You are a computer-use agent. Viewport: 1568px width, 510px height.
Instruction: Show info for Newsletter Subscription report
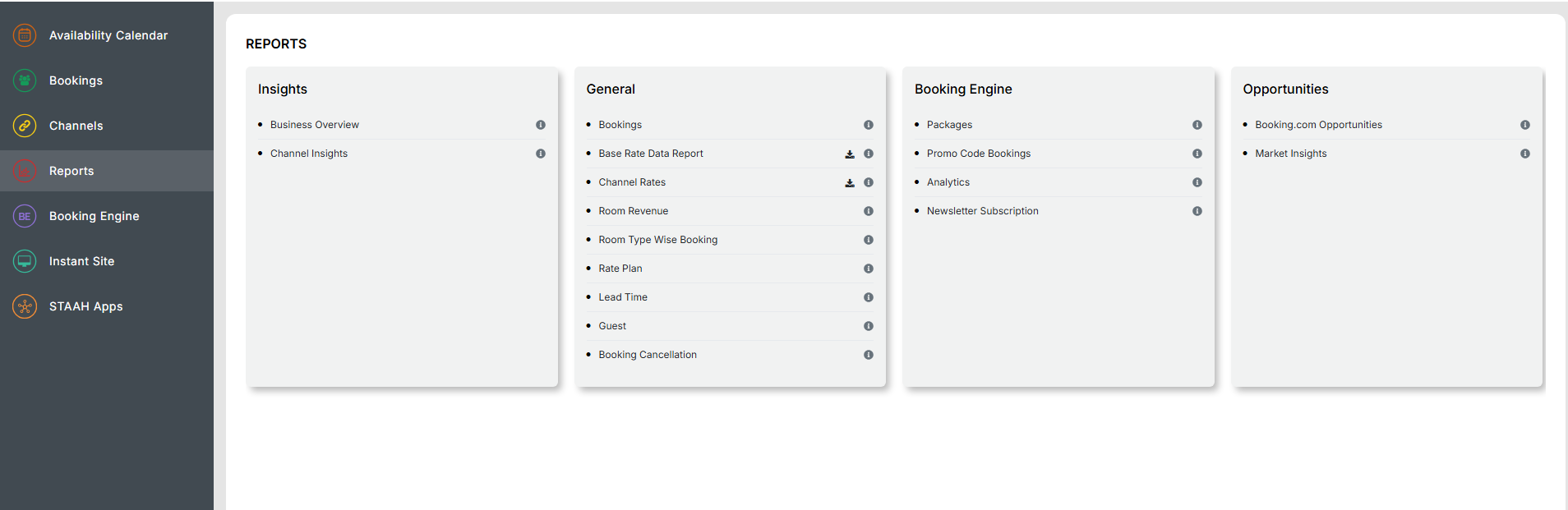1197,211
